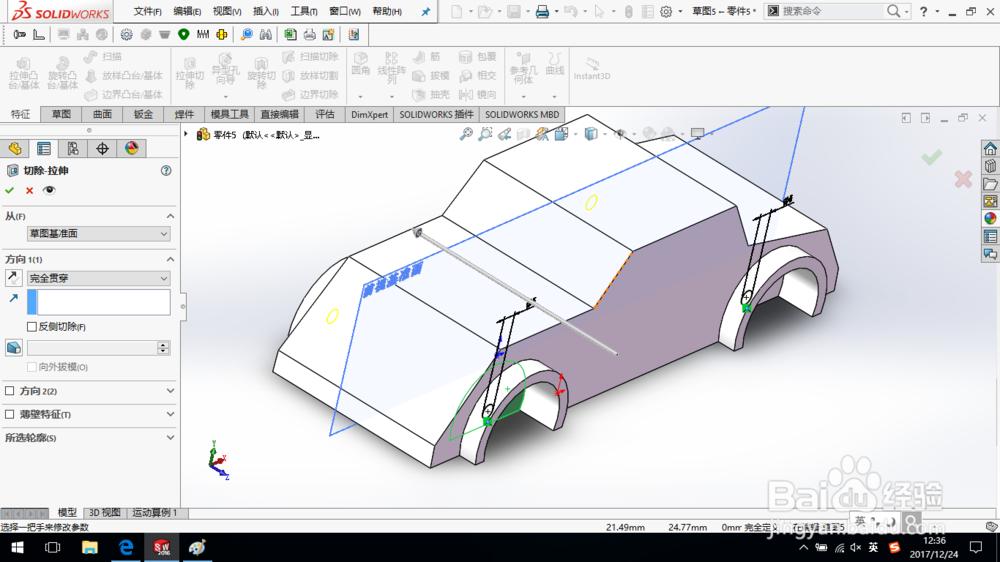Click in the 搜索命令 search field

click(x=831, y=11)
